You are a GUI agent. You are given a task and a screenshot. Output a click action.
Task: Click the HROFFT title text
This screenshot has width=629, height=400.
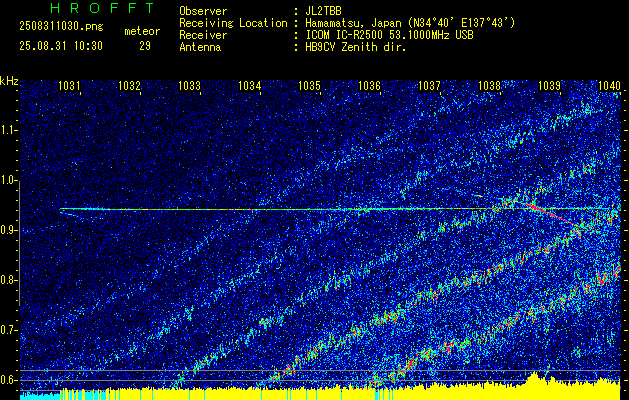click(x=102, y=8)
